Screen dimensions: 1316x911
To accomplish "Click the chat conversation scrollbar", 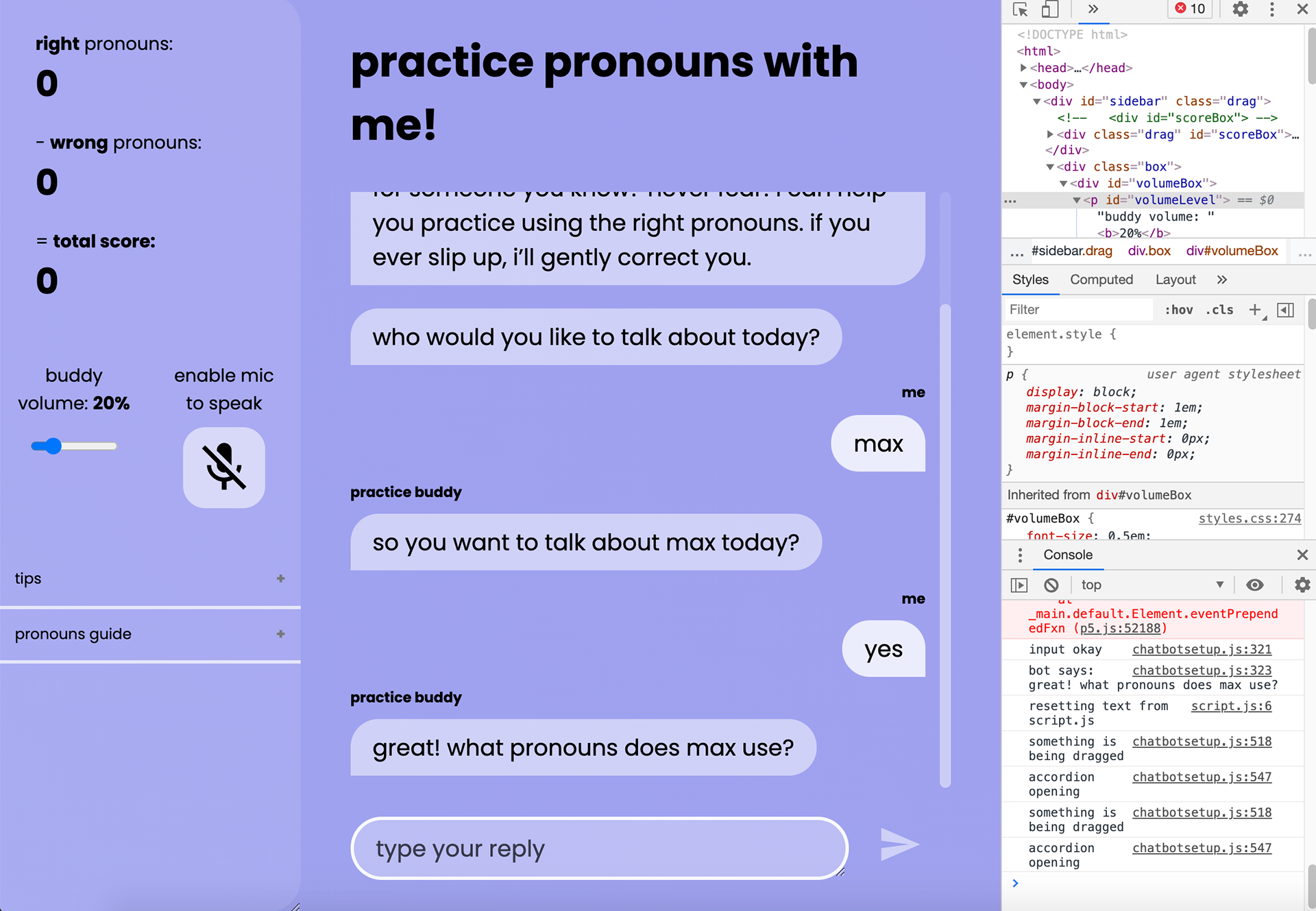I will click(945, 546).
